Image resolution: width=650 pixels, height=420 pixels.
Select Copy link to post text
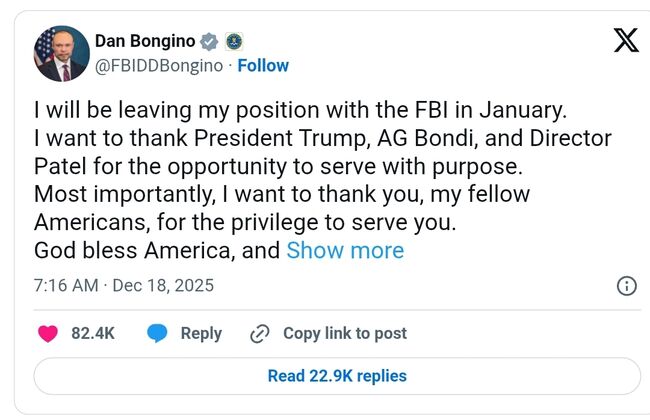pyautogui.click(x=344, y=333)
